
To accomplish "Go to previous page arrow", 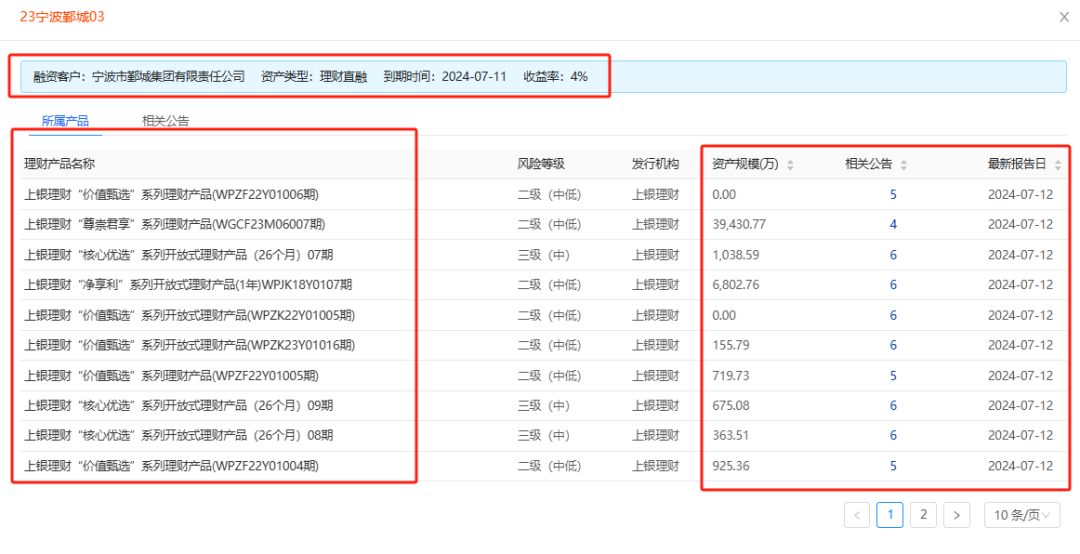I will (857, 515).
